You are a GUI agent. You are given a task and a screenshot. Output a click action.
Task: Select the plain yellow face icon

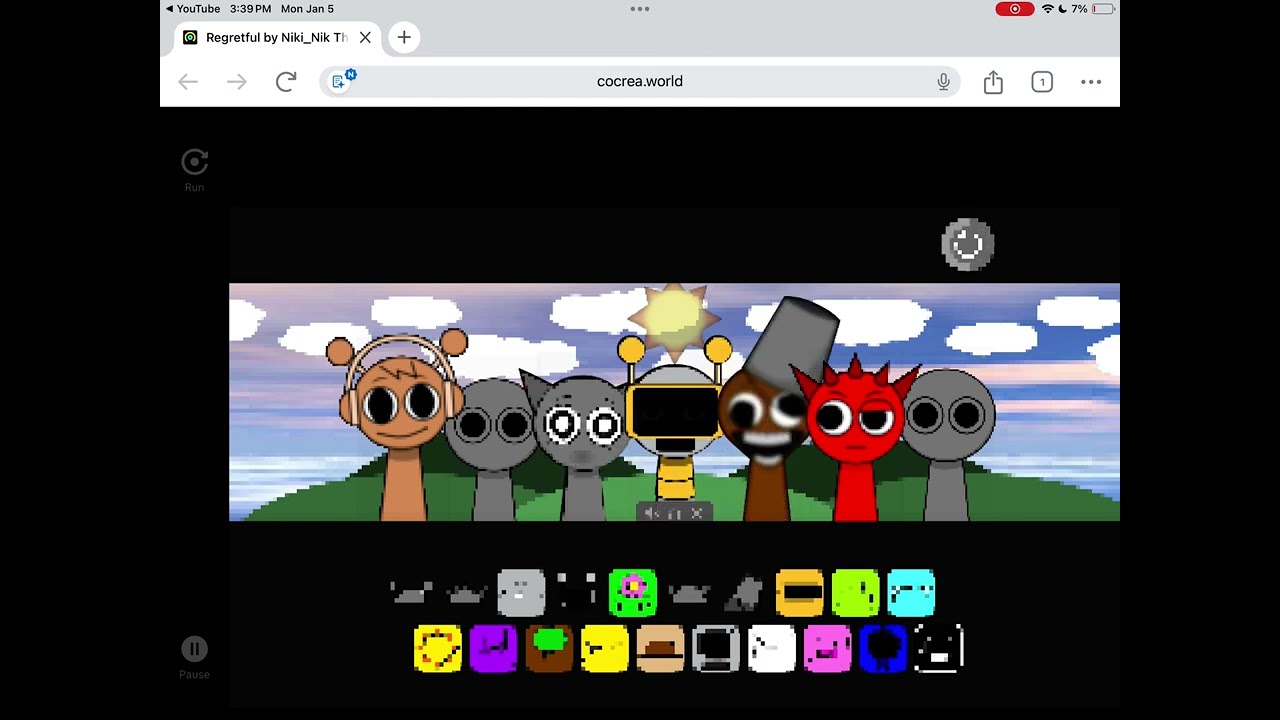click(605, 649)
